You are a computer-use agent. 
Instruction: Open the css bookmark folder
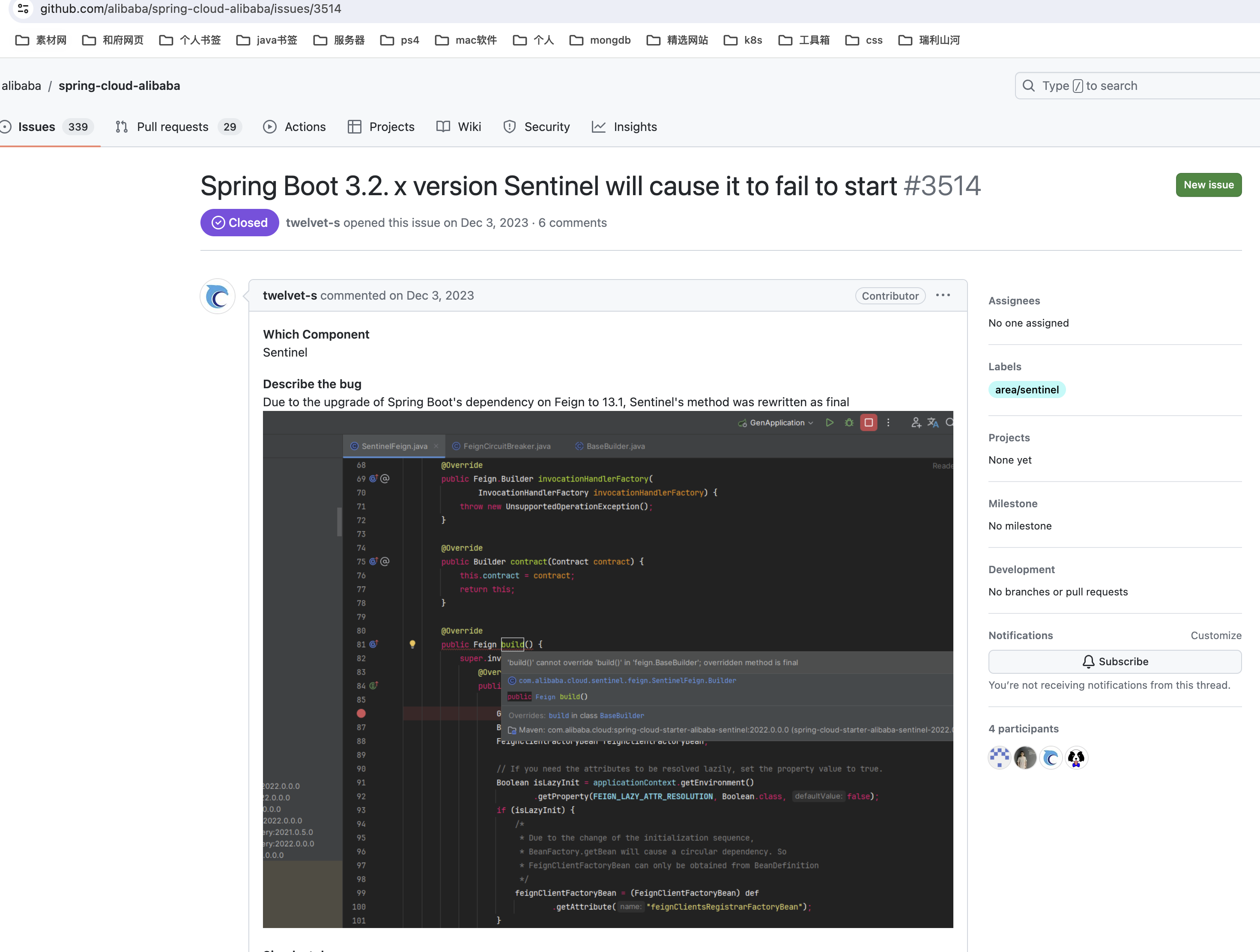pos(863,40)
